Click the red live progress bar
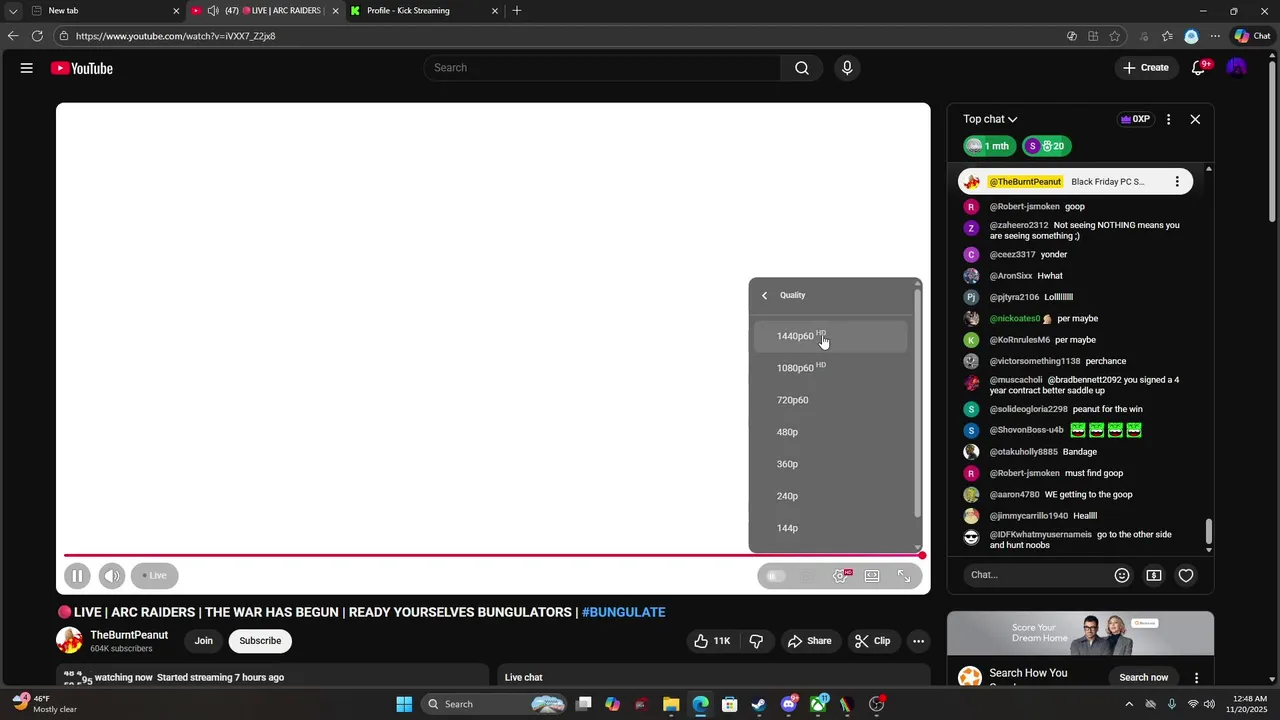 [x=492, y=555]
